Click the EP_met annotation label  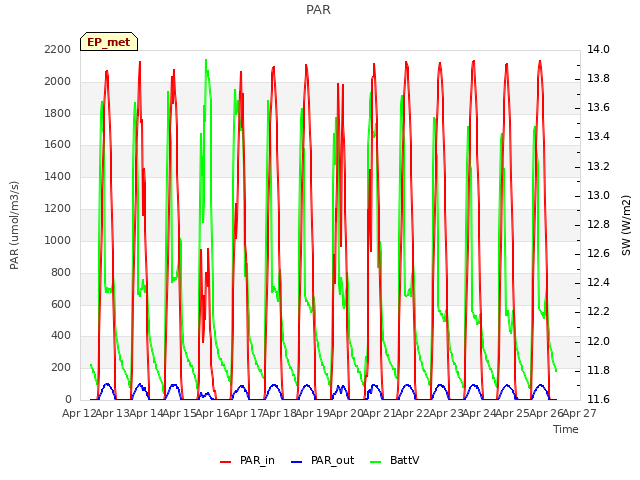click(109, 42)
